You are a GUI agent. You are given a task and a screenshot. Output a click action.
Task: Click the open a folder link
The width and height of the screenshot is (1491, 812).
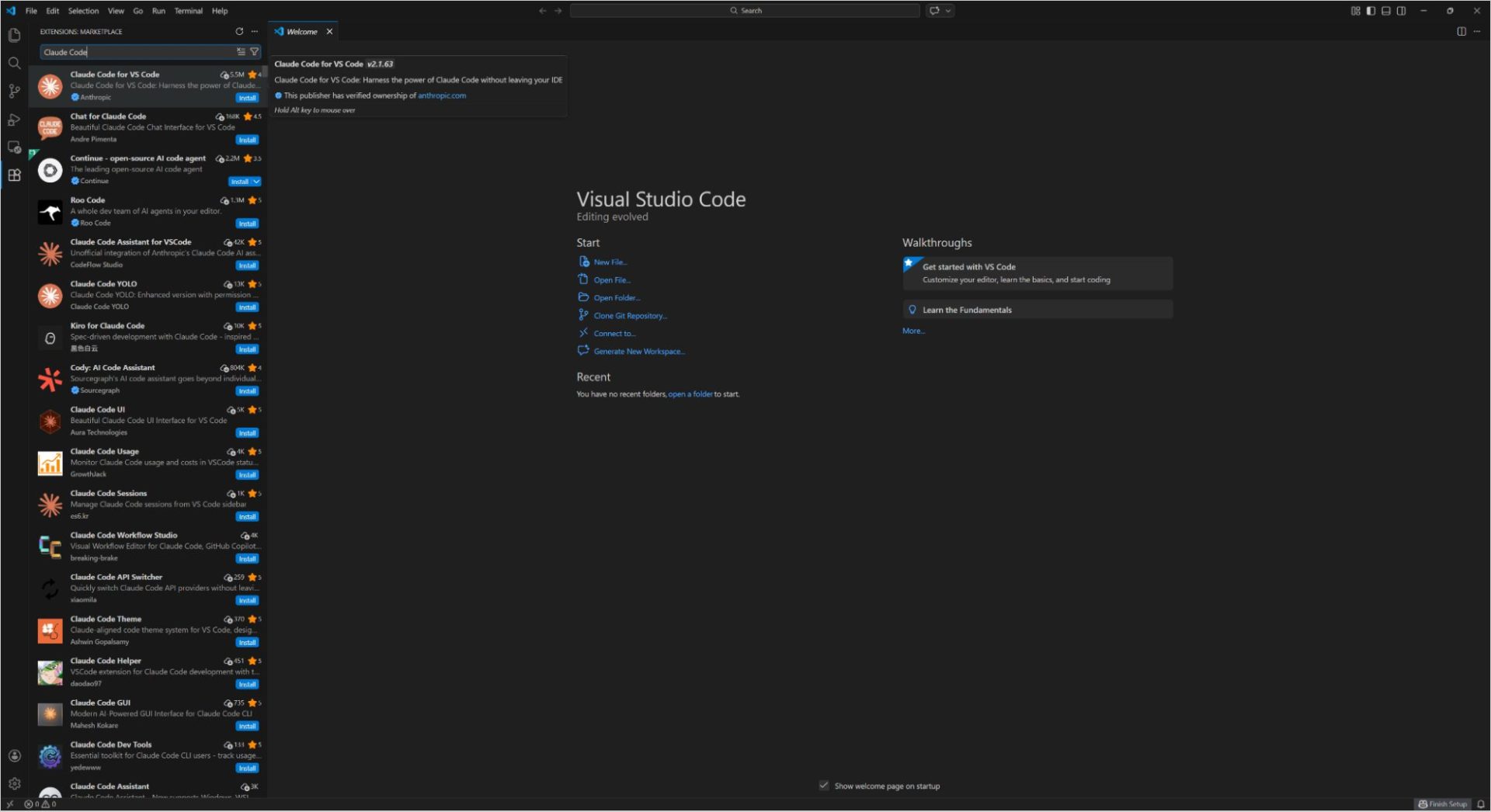point(690,394)
